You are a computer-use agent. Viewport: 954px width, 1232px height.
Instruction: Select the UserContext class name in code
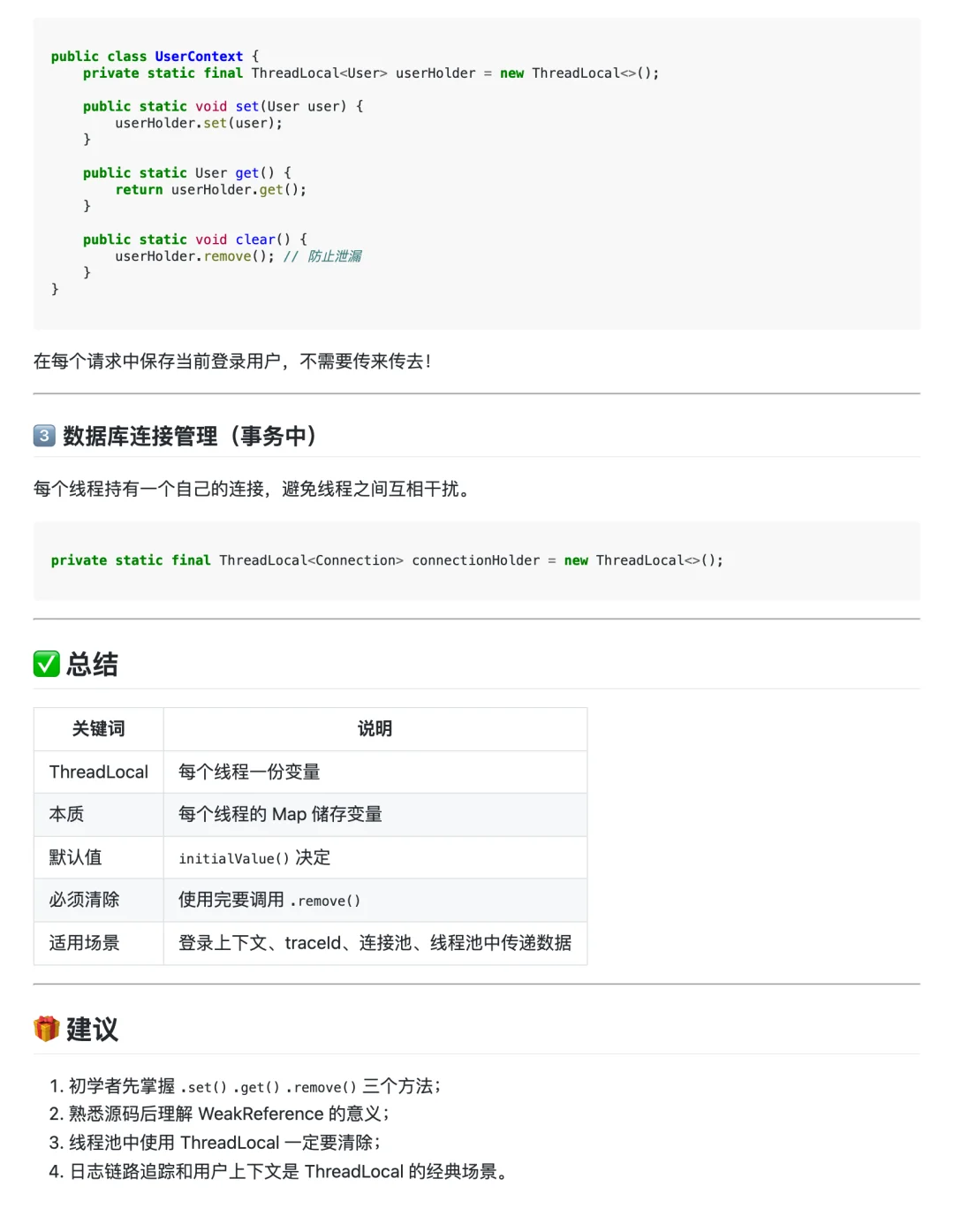[x=199, y=56]
